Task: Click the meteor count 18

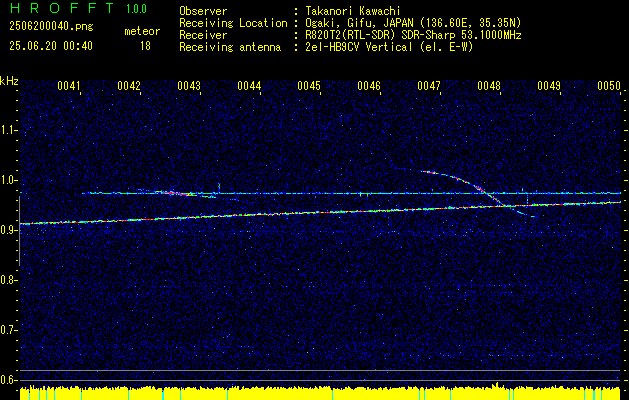Action: [x=145, y=46]
